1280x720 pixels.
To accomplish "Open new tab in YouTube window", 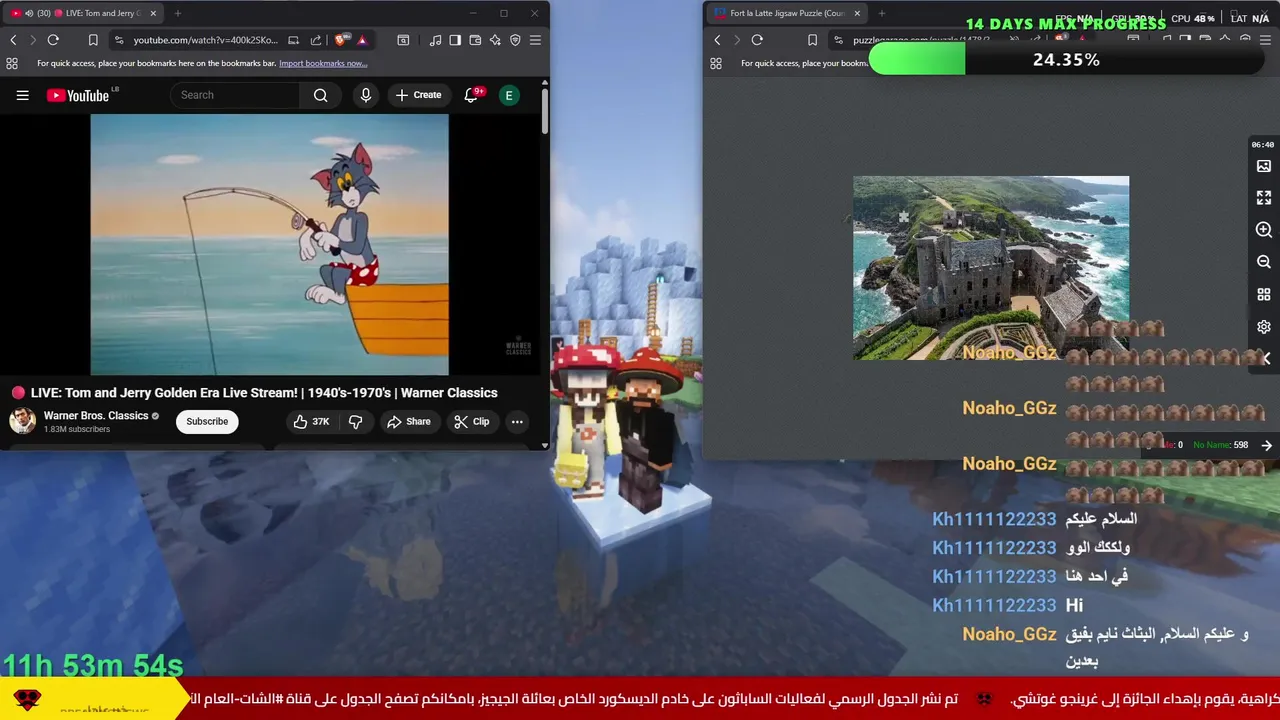I will 178,13.
